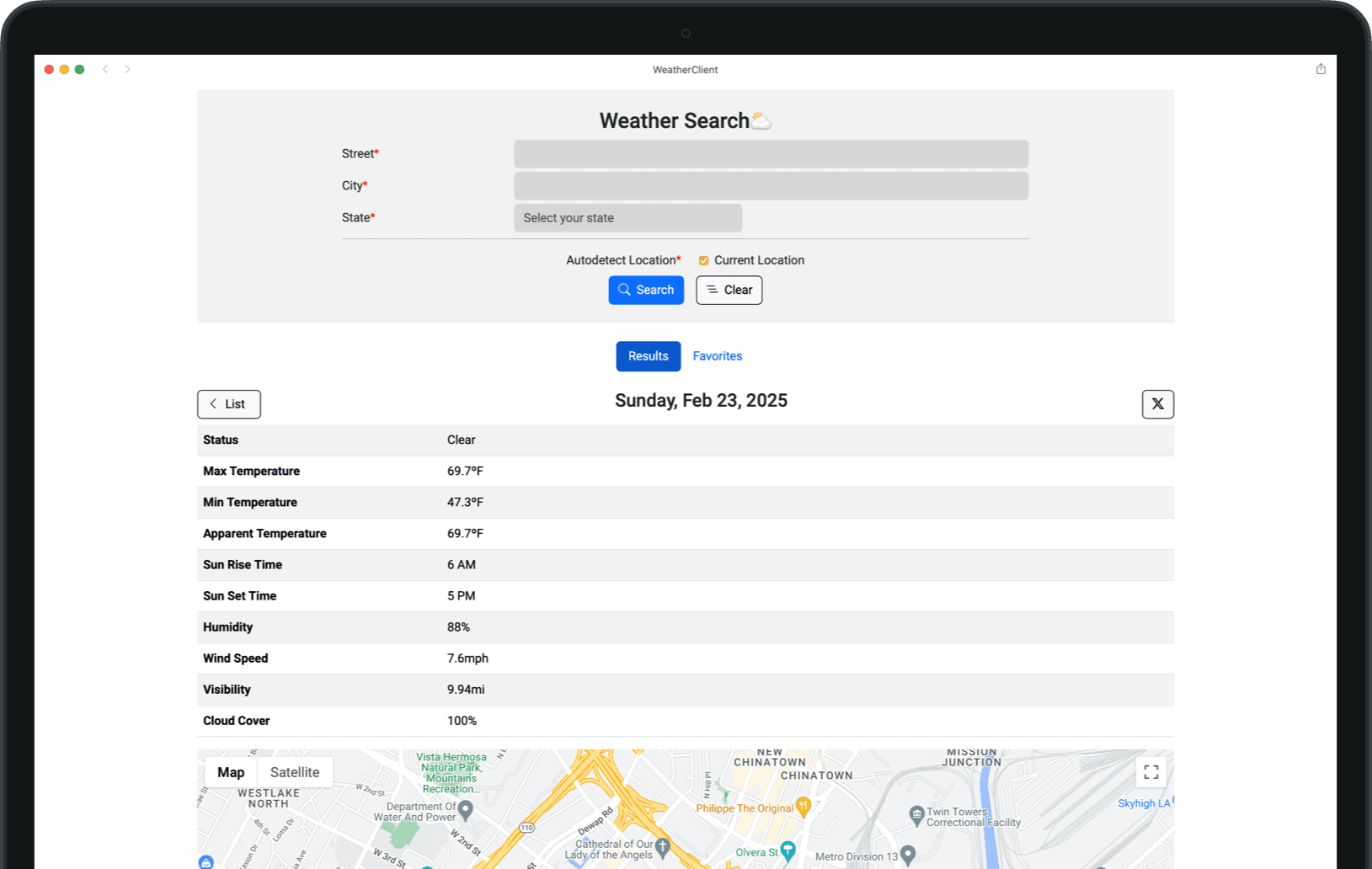This screenshot has height=869, width=1372.
Task: Select the Map view toggle
Action: point(231,771)
